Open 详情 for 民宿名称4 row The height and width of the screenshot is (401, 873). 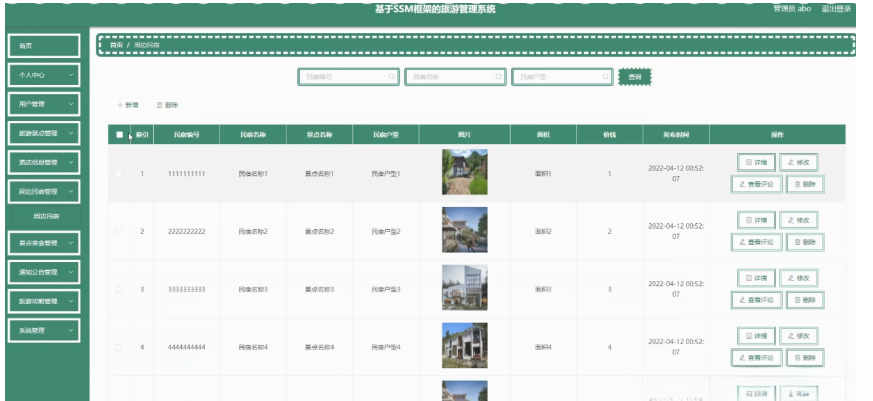pos(756,336)
